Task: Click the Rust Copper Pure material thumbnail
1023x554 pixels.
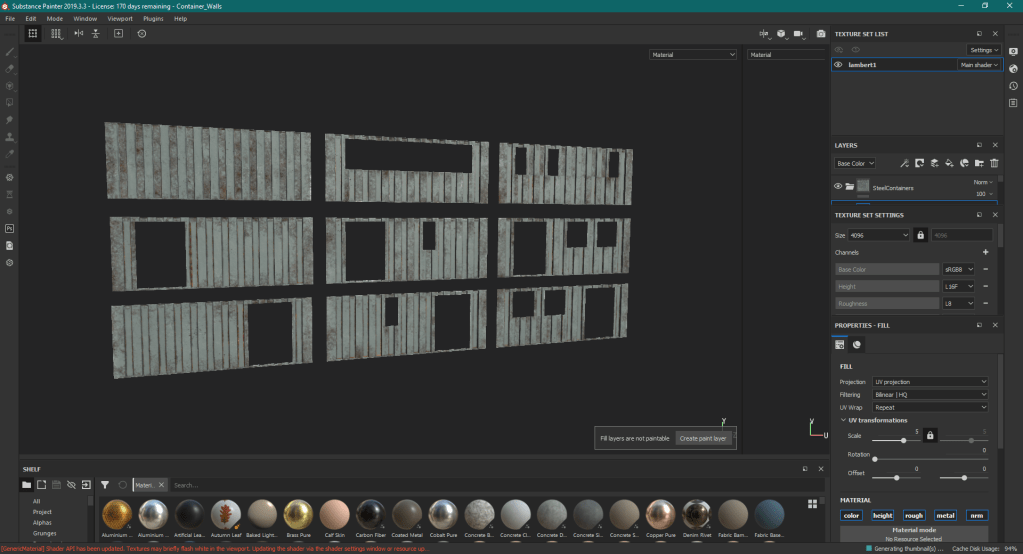Action: pos(661,514)
